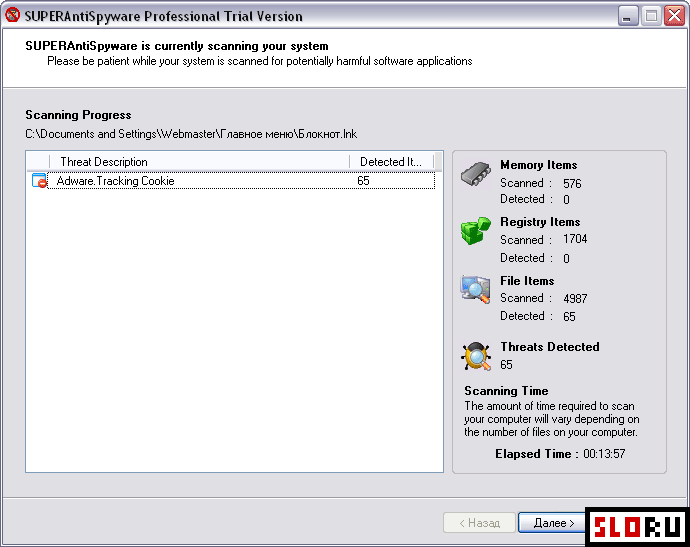The height and width of the screenshot is (547, 690).
Task: Click the SUPERAntiSpyware title bar logo icon
Action: tap(12, 15)
